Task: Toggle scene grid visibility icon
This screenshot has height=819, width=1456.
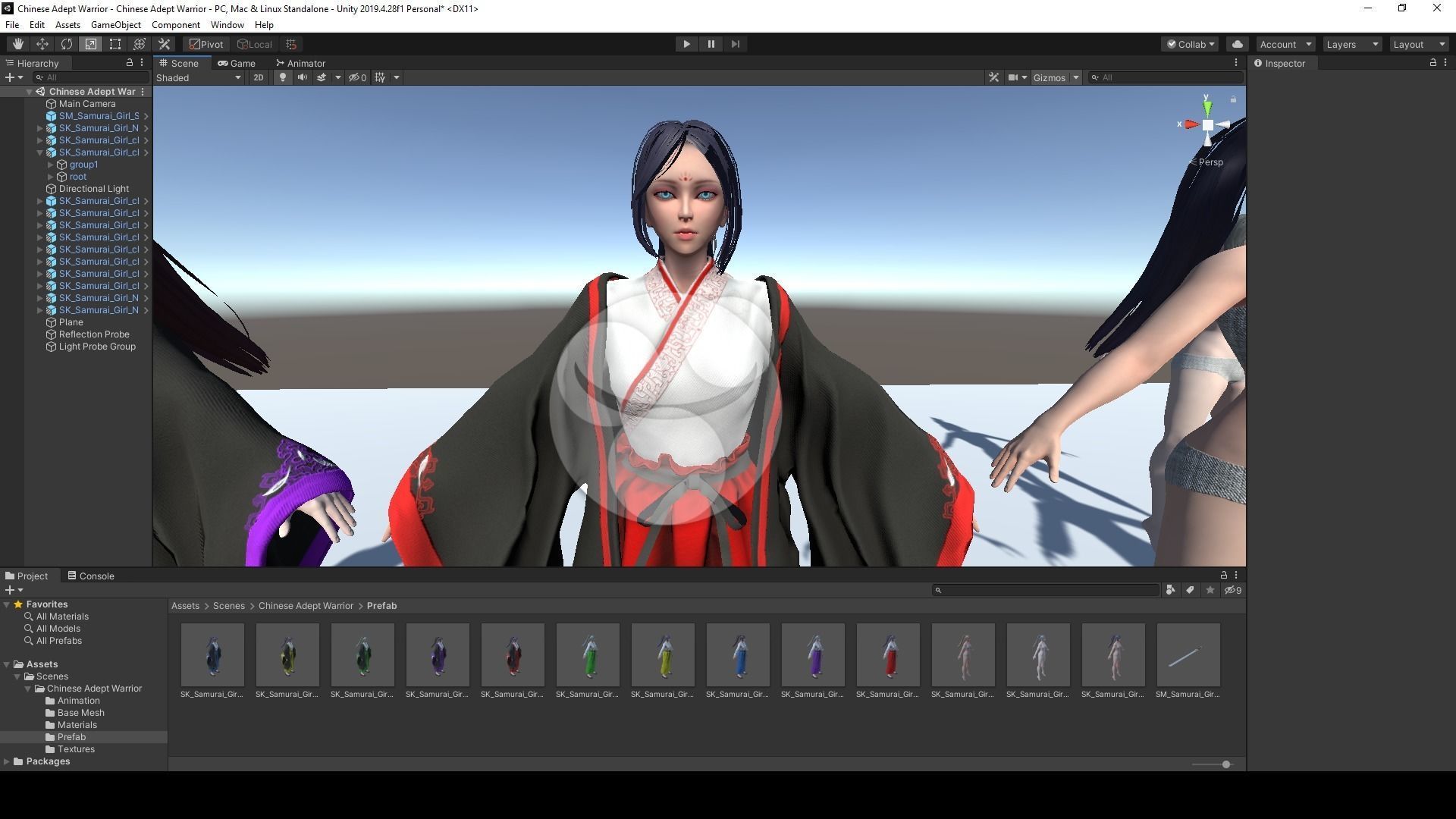Action: click(x=380, y=77)
